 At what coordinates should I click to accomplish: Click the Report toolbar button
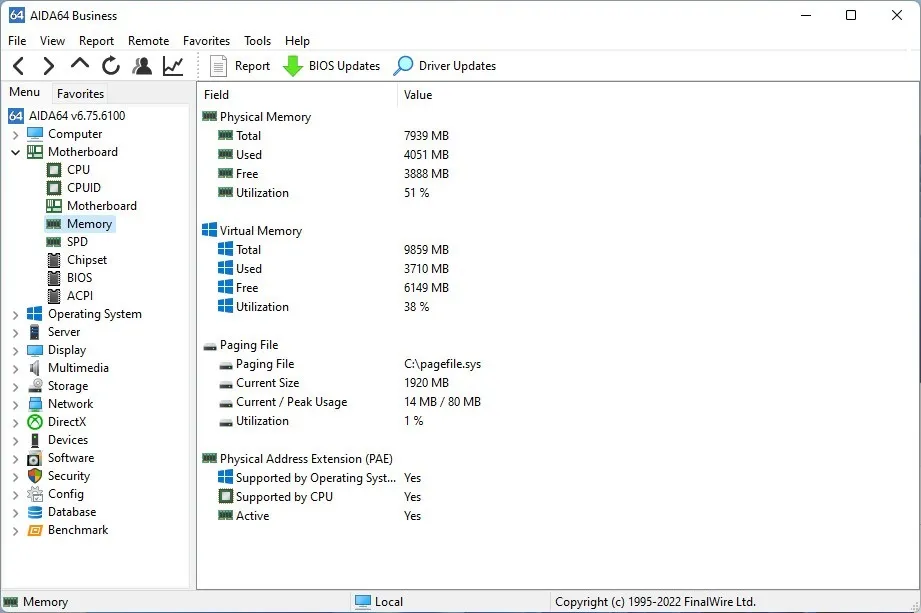point(240,66)
